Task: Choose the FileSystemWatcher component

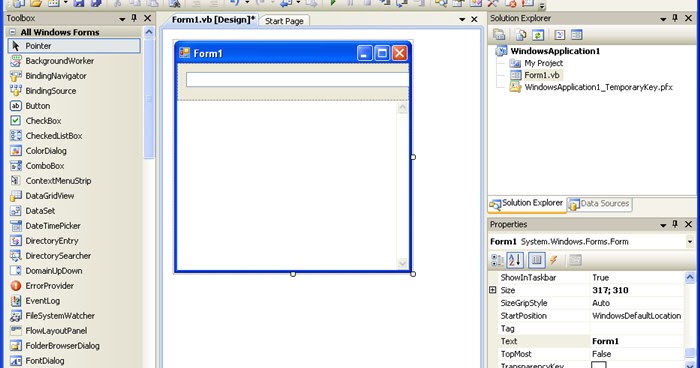Action: (74, 316)
